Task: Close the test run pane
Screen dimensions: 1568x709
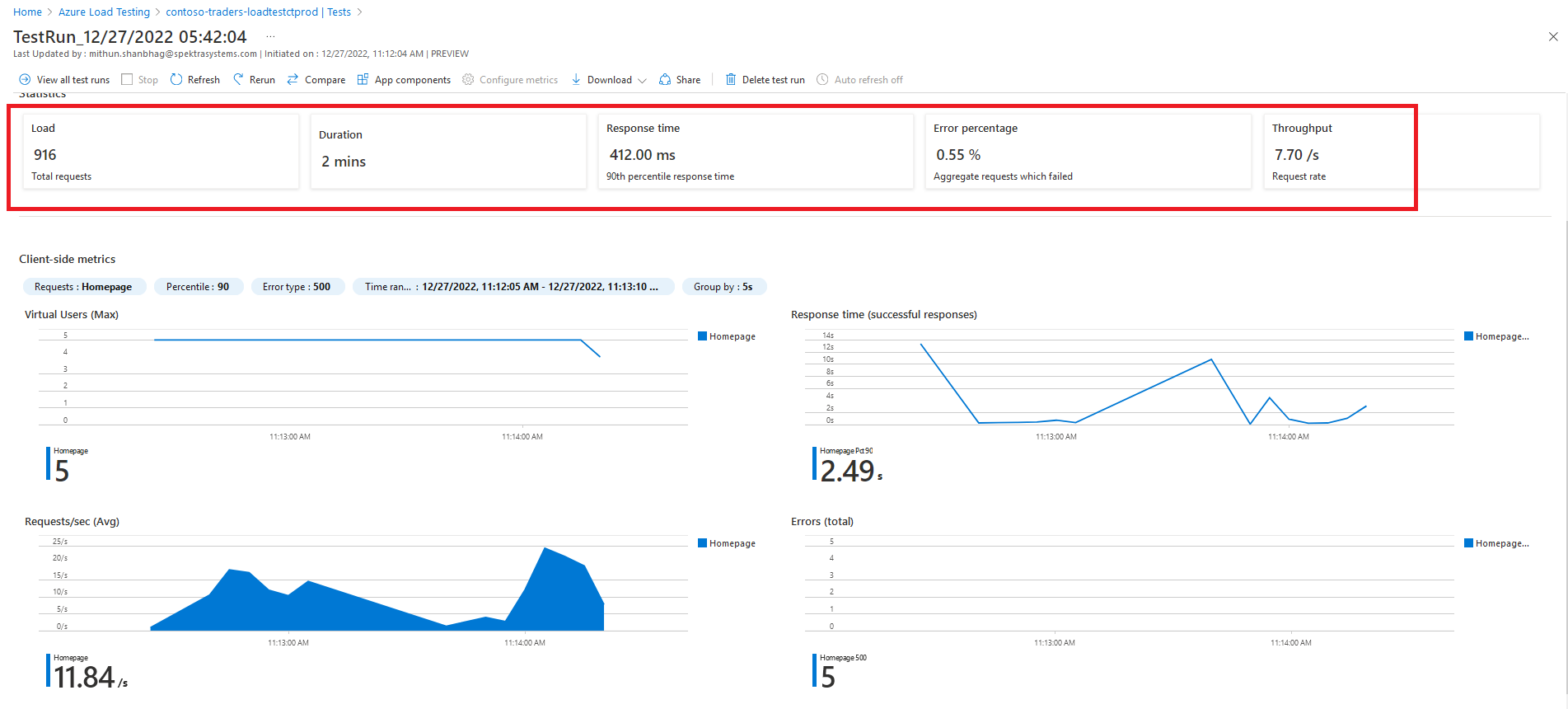Action: 1553,37
